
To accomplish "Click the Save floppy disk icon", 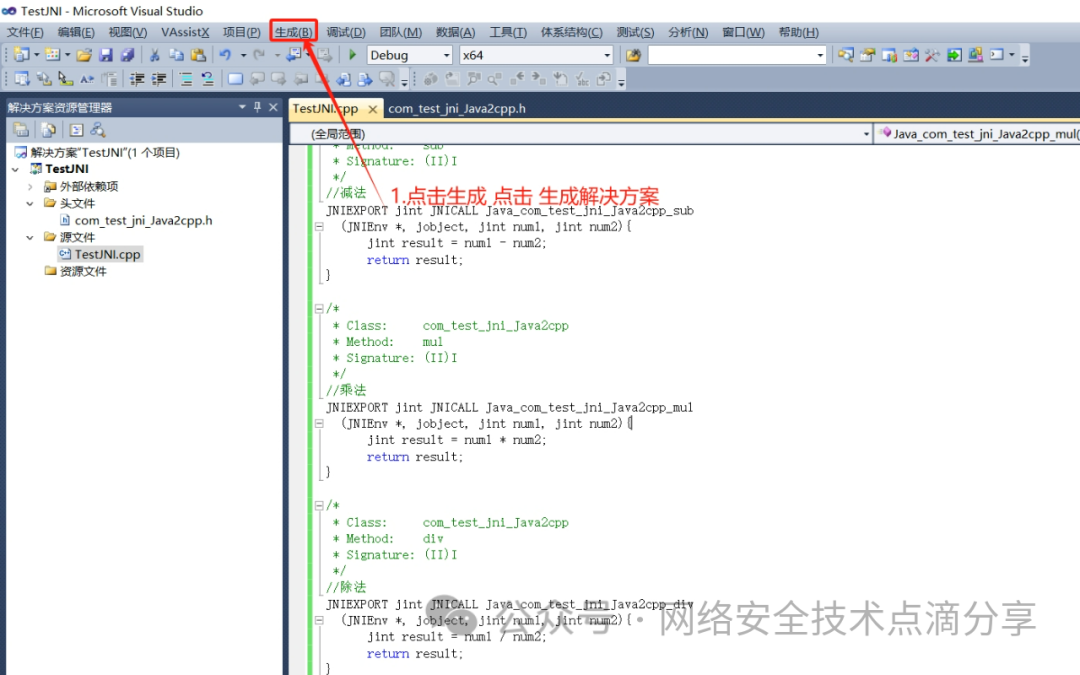I will pyautogui.click(x=105, y=55).
